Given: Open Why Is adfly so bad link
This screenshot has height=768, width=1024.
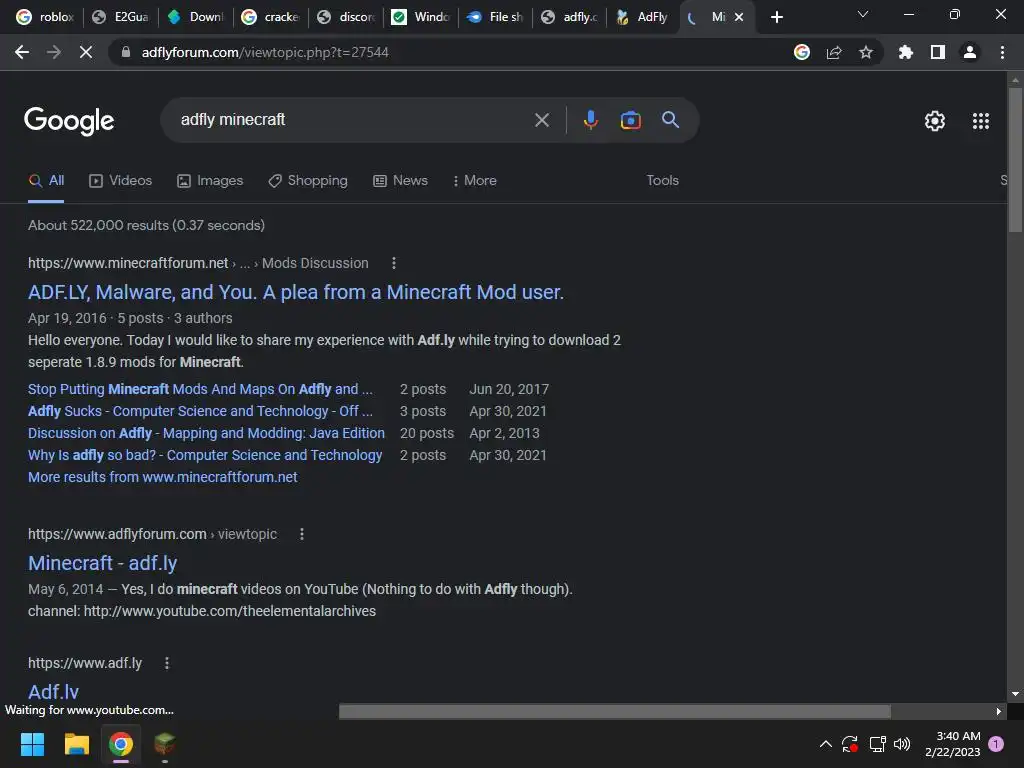Looking at the screenshot, I should [205, 455].
